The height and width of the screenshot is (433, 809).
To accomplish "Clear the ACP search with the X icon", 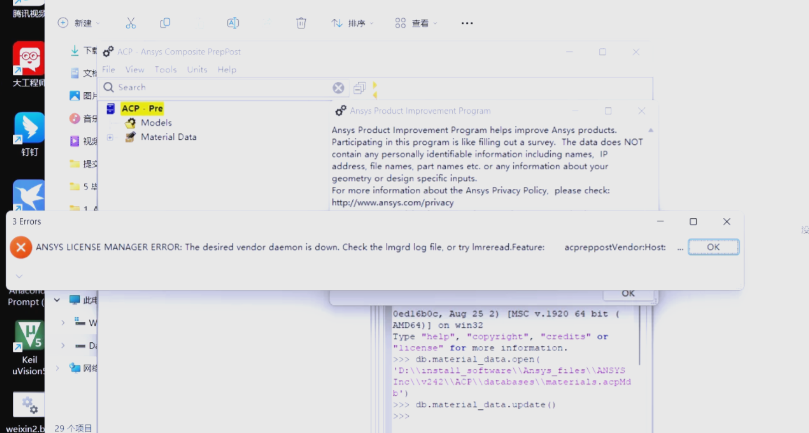I will pyautogui.click(x=338, y=88).
